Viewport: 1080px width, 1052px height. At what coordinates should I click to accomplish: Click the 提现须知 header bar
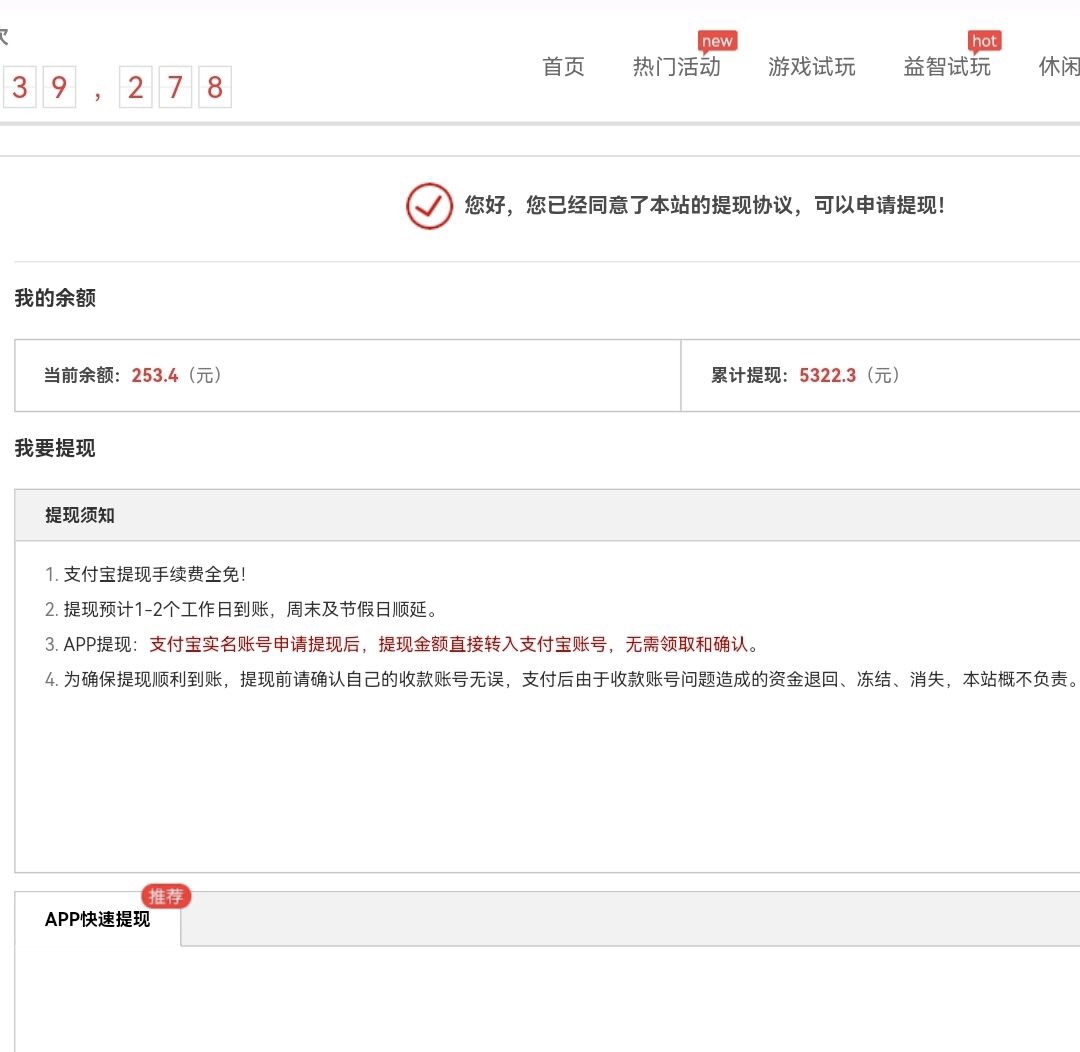(77, 516)
